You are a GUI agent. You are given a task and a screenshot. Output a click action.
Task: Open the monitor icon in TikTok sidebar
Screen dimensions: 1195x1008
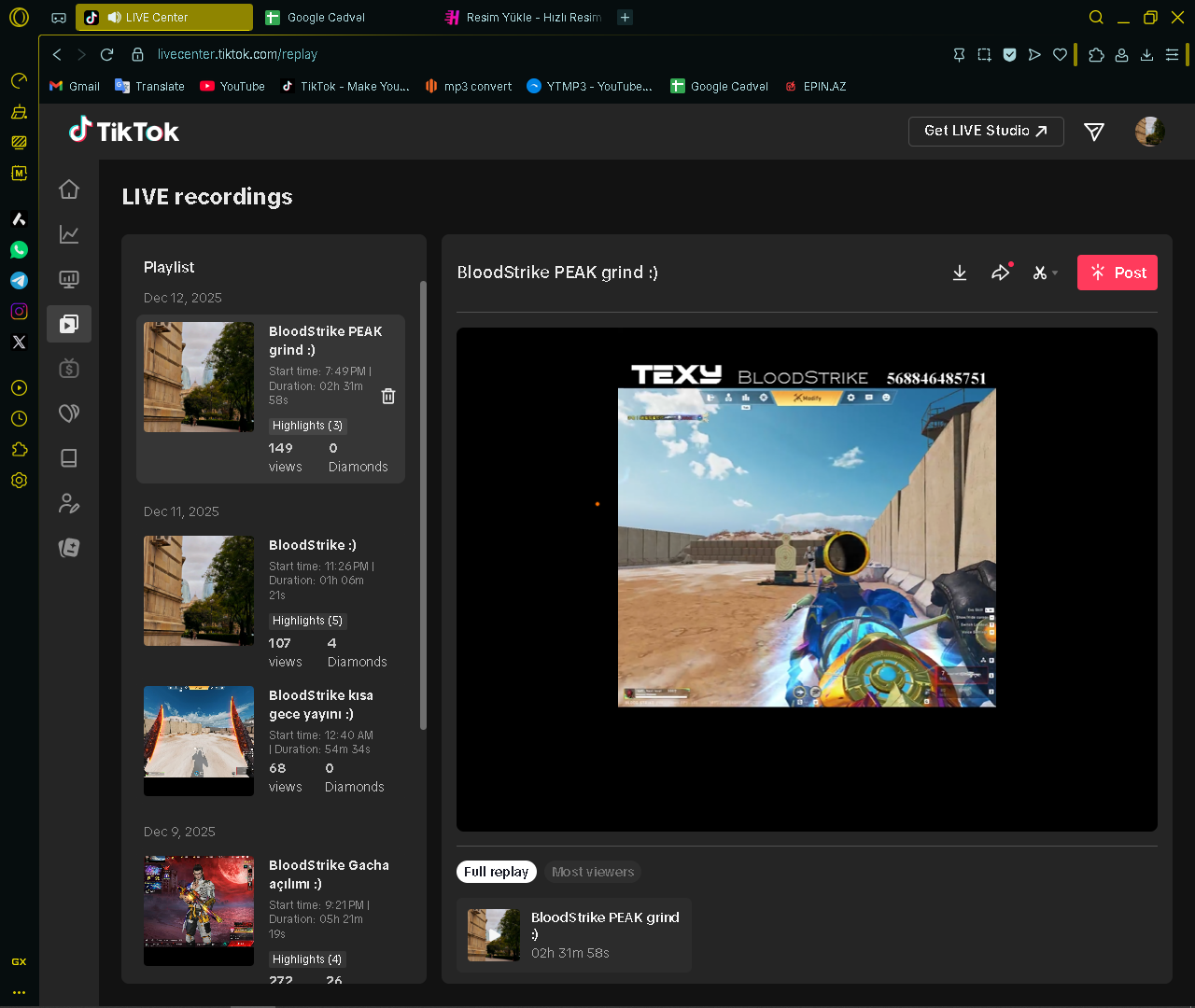tap(69, 279)
